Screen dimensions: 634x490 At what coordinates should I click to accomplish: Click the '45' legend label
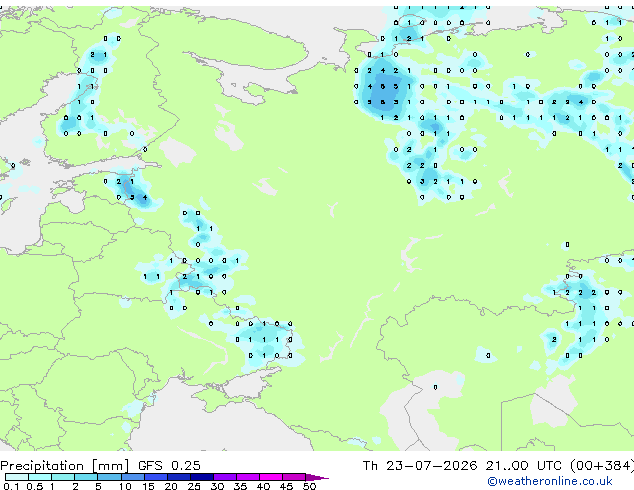[x=286, y=486]
